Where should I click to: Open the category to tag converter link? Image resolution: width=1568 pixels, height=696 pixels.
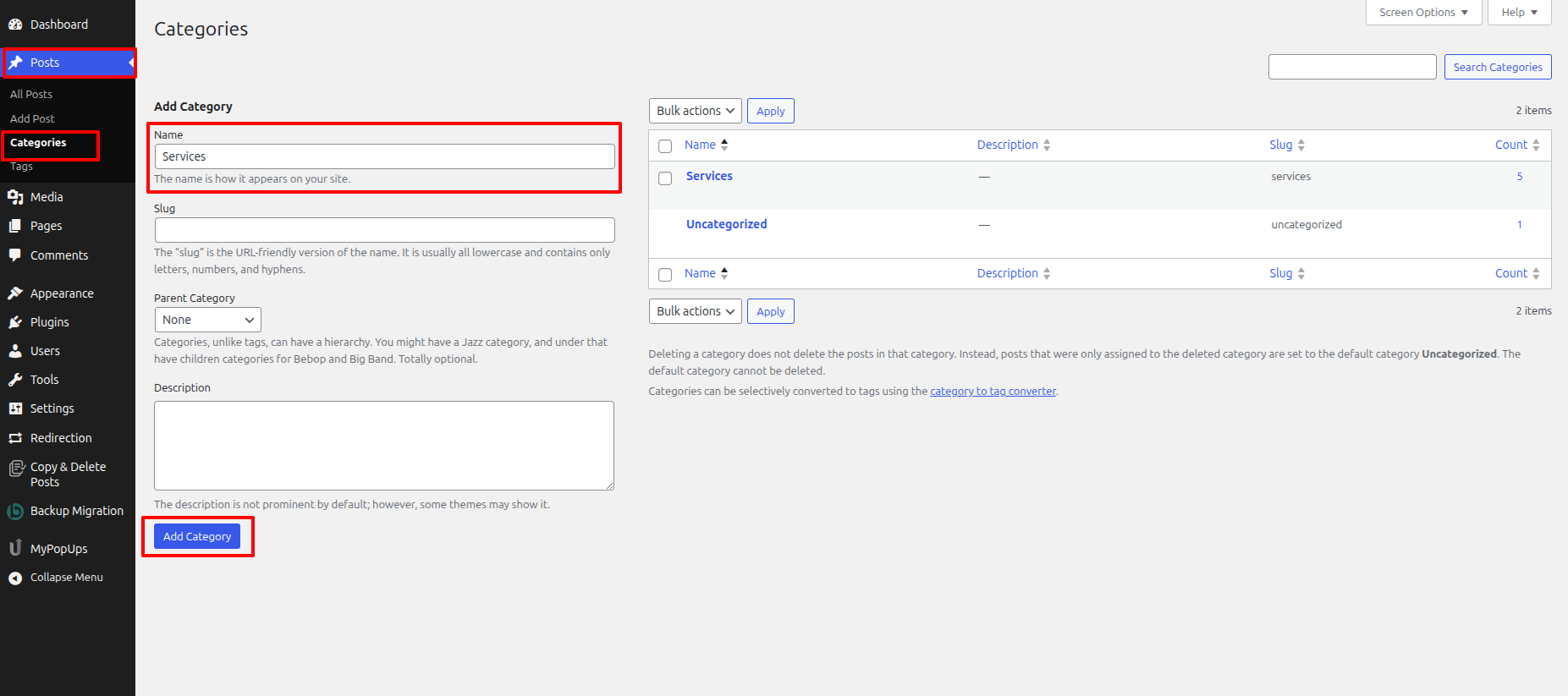(x=993, y=391)
